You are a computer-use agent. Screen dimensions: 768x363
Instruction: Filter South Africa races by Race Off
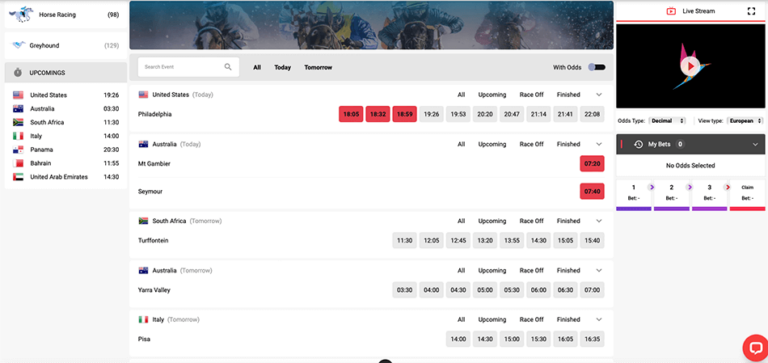(531, 221)
